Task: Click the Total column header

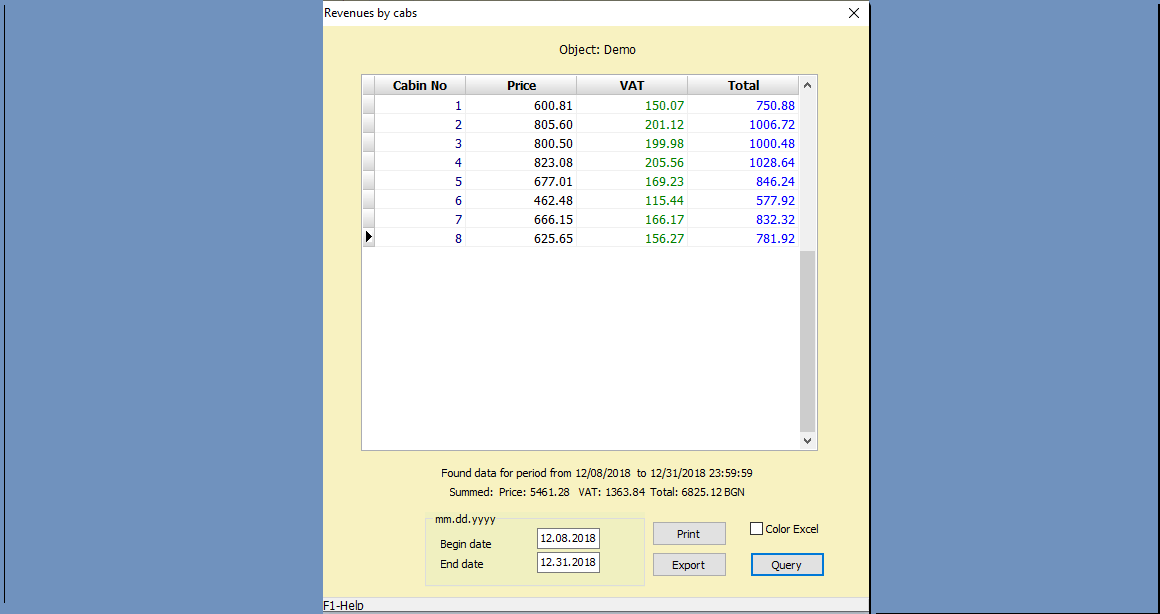Action: [x=743, y=86]
